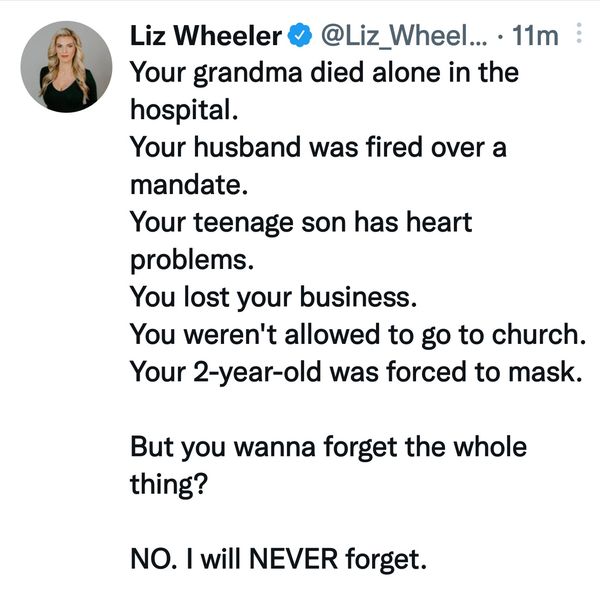Click the word "problems." in the tweet
The image size is (600, 592).
[x=192, y=261]
